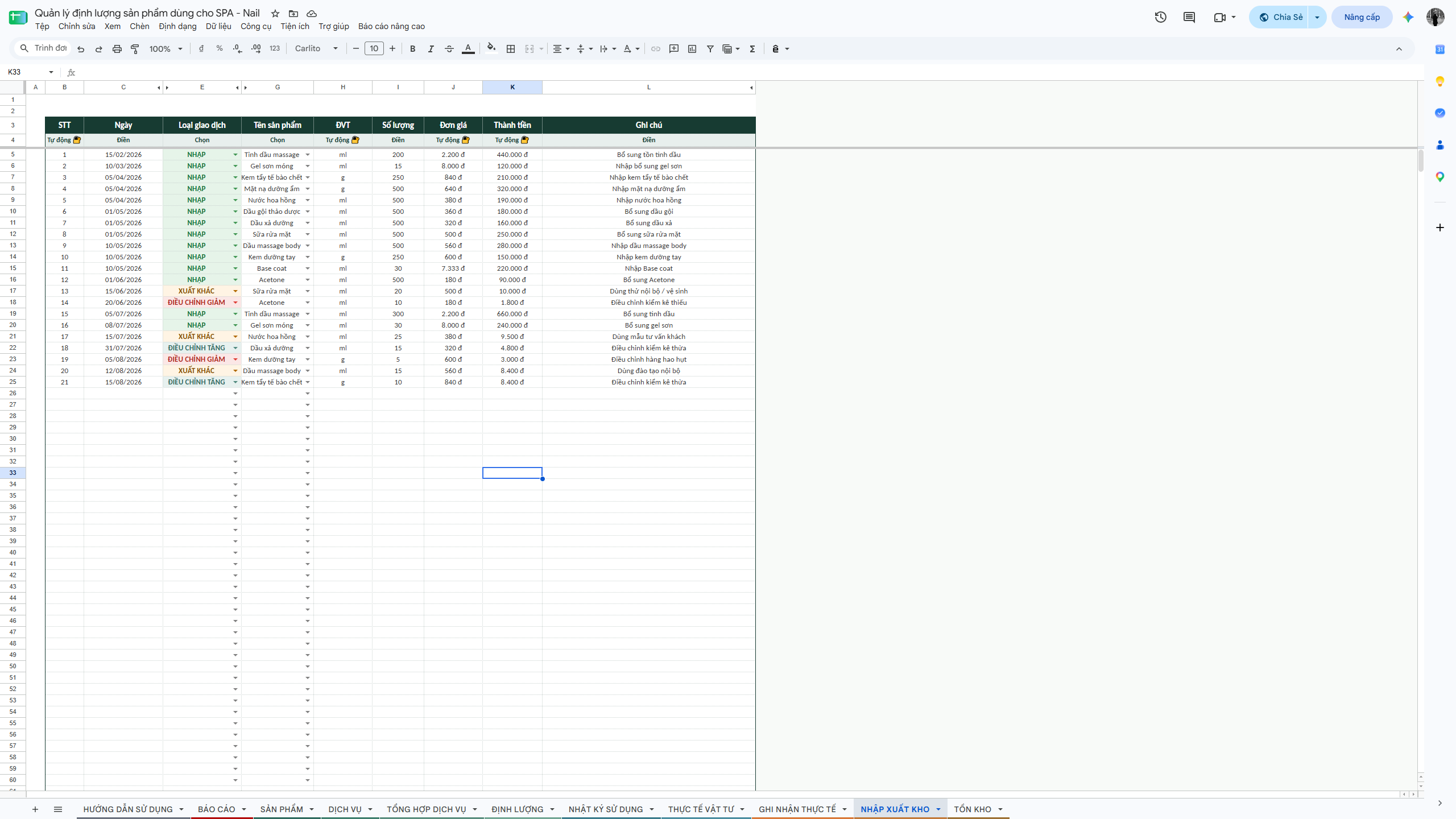The width and height of the screenshot is (1456, 819).
Task: Open all comments panel icon
Action: click(1189, 17)
